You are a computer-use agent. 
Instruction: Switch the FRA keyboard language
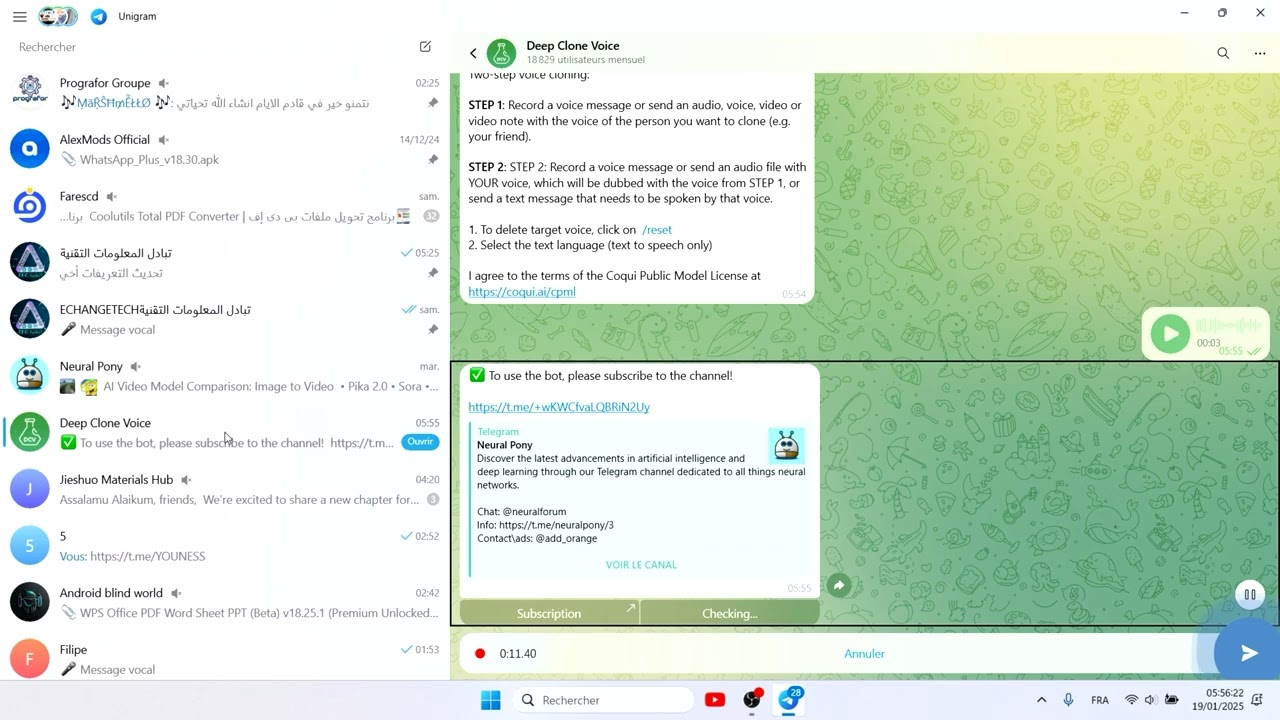click(1100, 700)
